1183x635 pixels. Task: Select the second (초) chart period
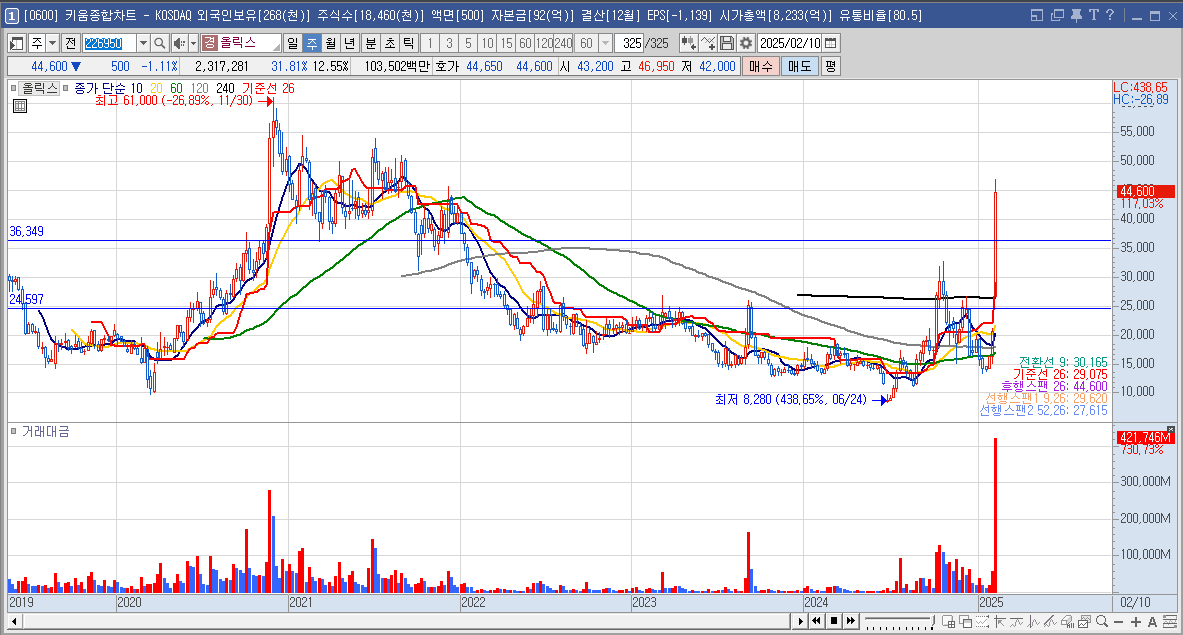tap(389, 44)
